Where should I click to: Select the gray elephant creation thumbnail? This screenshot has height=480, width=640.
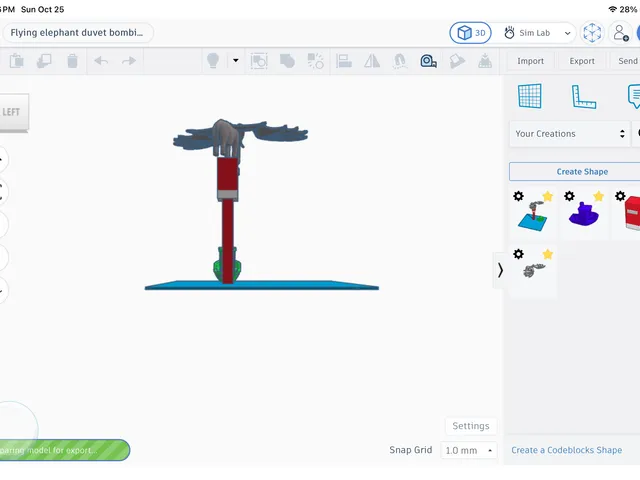click(533, 270)
